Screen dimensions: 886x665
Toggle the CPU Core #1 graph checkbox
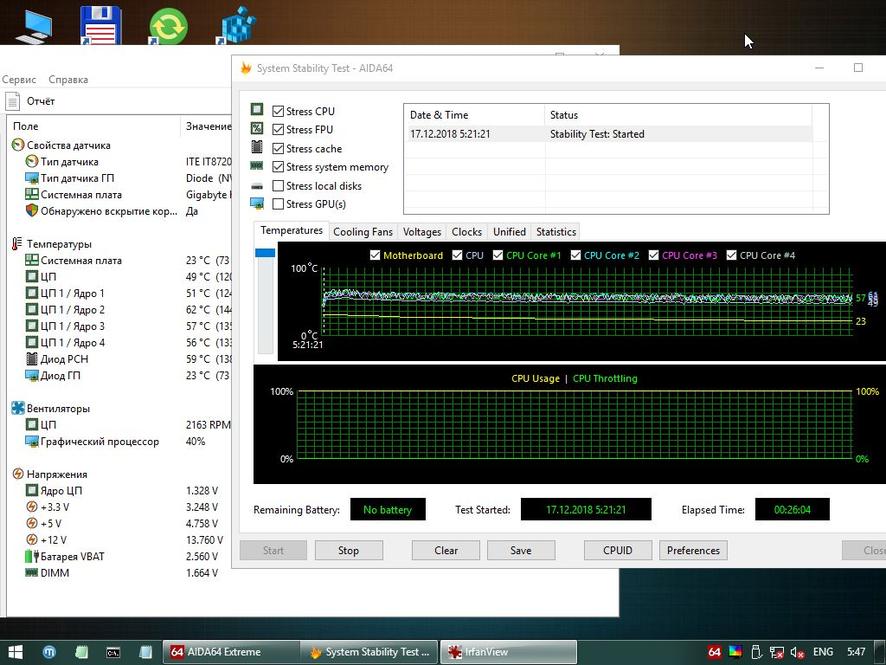(498, 255)
